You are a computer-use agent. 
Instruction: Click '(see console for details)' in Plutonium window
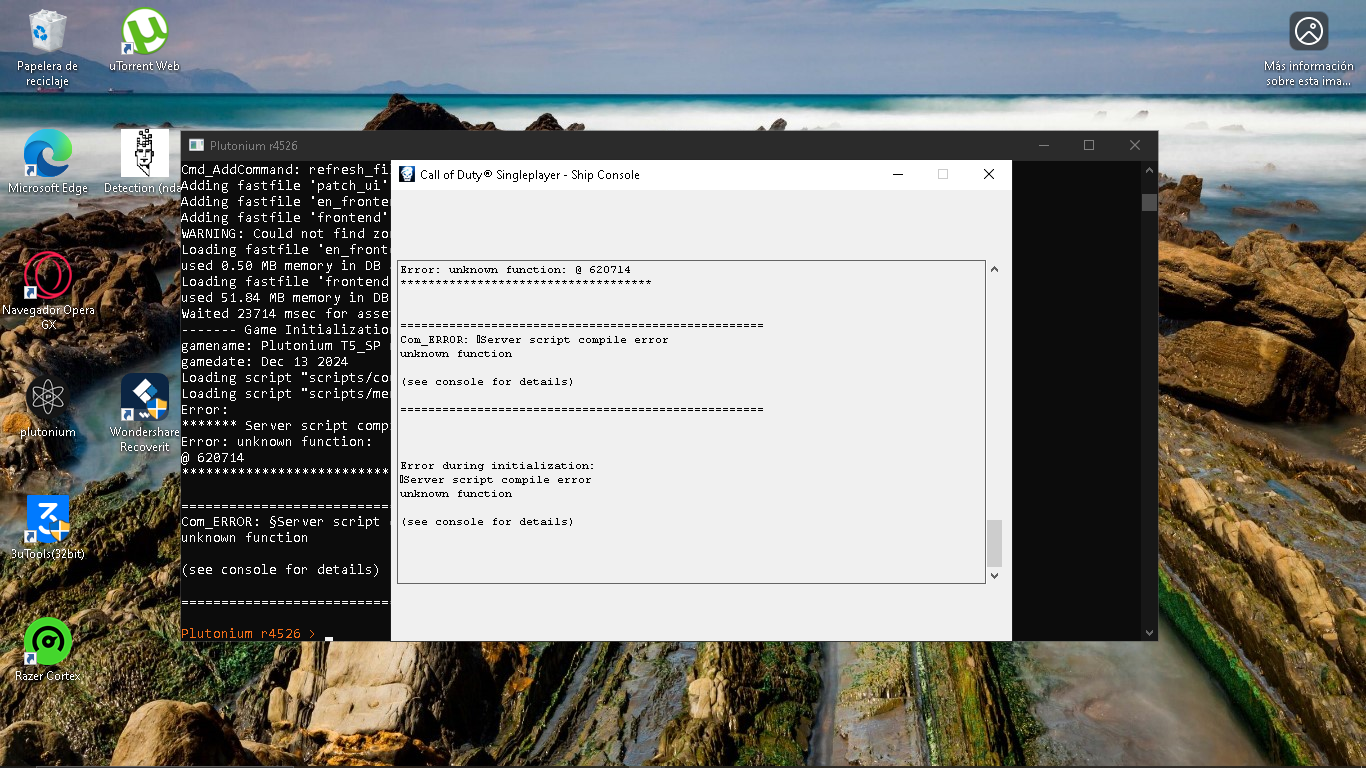pos(280,570)
